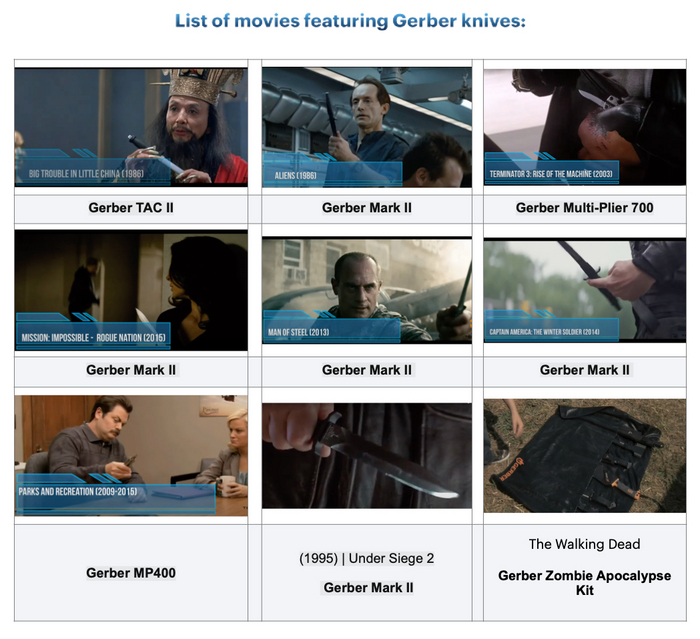
Task: Click the 'Gerber Zombie Apocalypse Kit' caption
Action: pyautogui.click(x=585, y=583)
